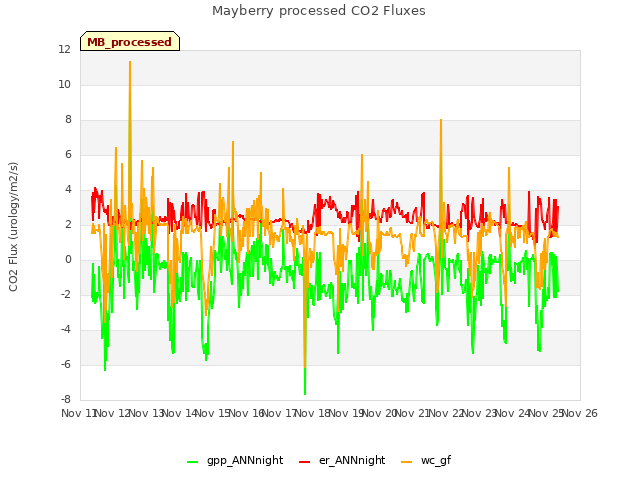Click the x-axis label Nov 11
The height and width of the screenshot is (480, 640).
pos(78,413)
